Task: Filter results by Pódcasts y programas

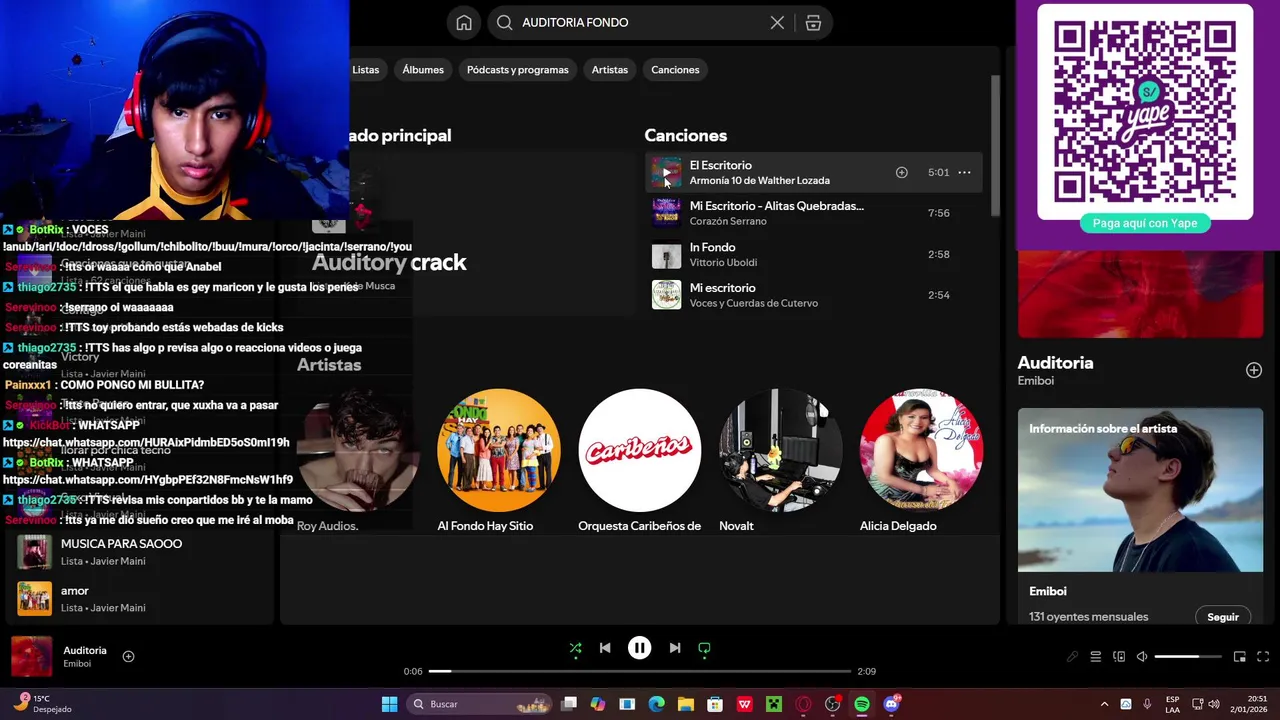Action: pyautogui.click(x=517, y=70)
